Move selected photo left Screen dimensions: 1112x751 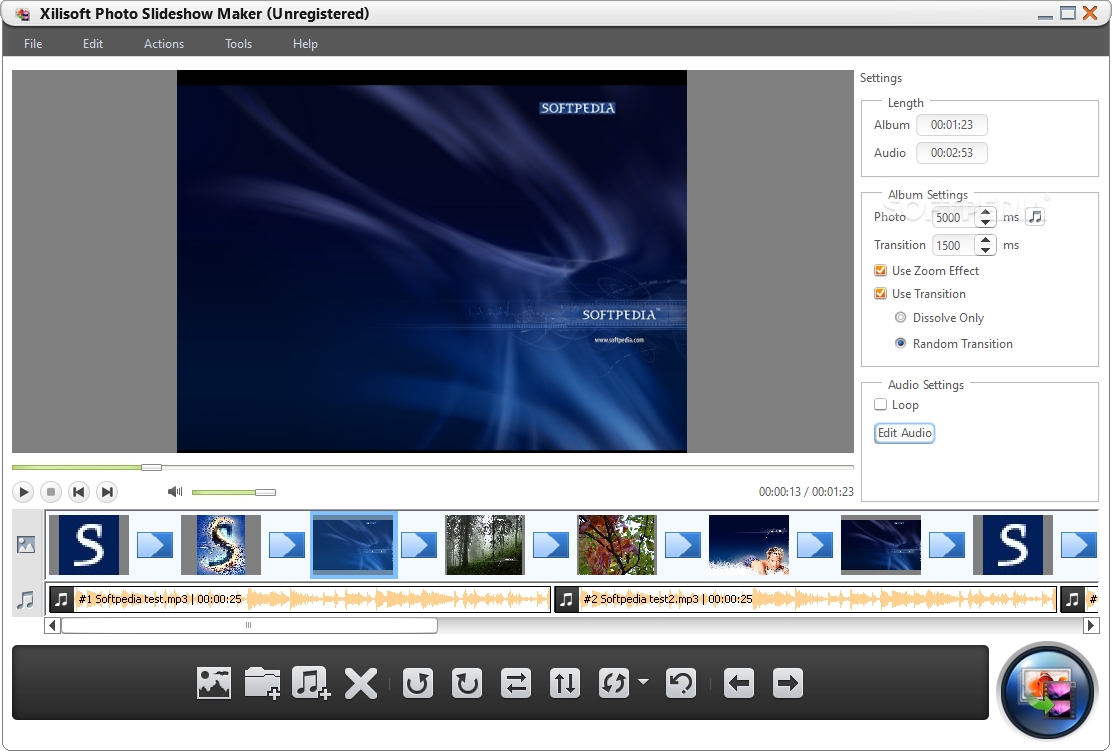pyautogui.click(x=739, y=684)
